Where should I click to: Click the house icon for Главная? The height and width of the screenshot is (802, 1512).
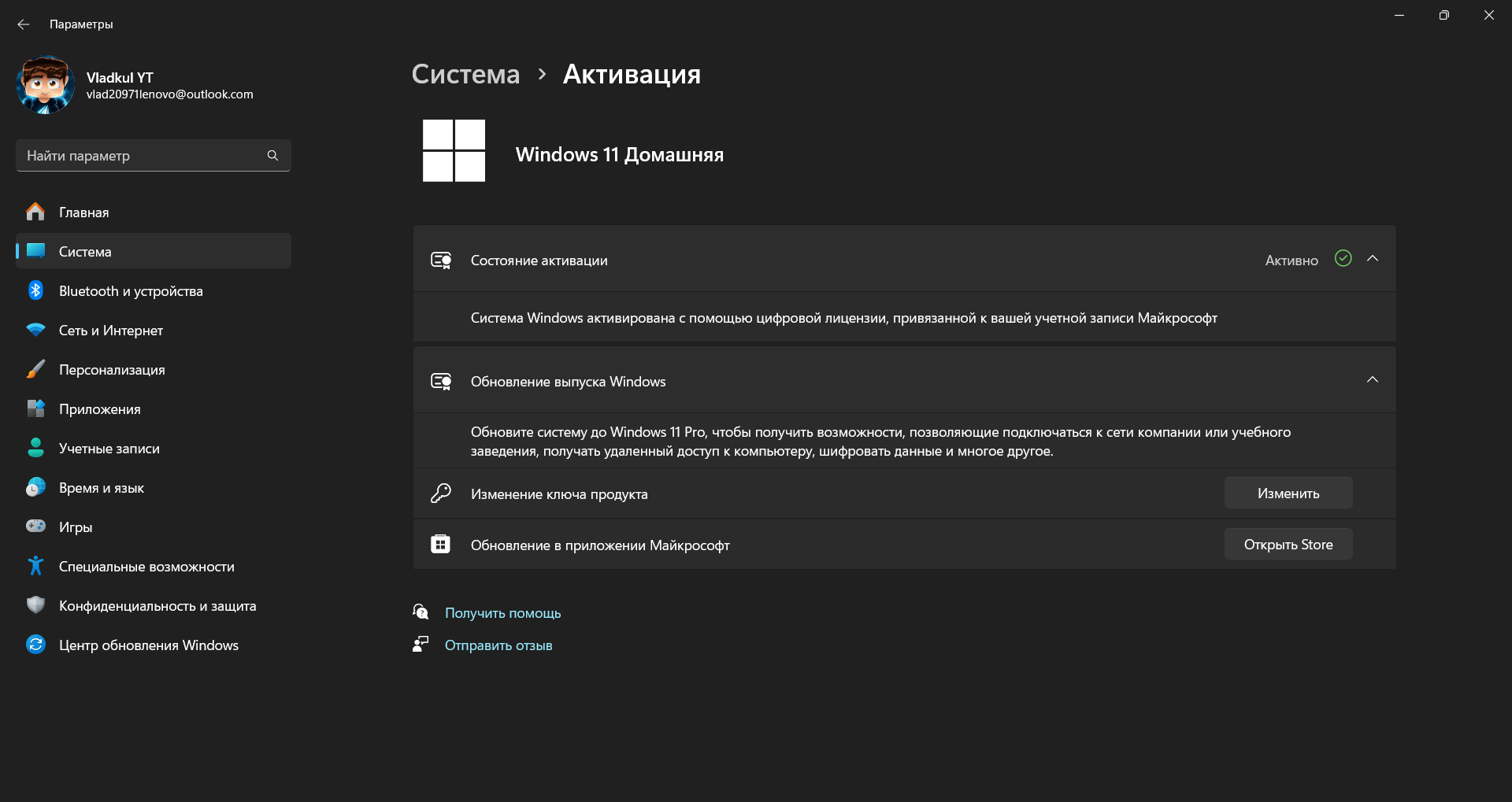pyautogui.click(x=35, y=212)
